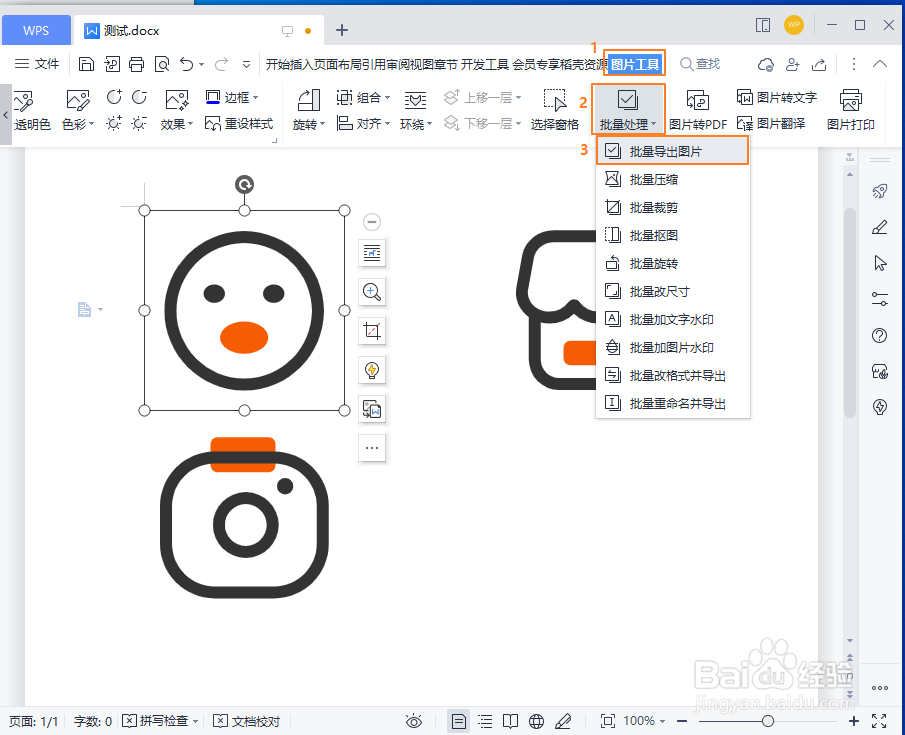The height and width of the screenshot is (735, 905).
Task: Select 批量改格式并导出 menu item
Action: pos(672,375)
